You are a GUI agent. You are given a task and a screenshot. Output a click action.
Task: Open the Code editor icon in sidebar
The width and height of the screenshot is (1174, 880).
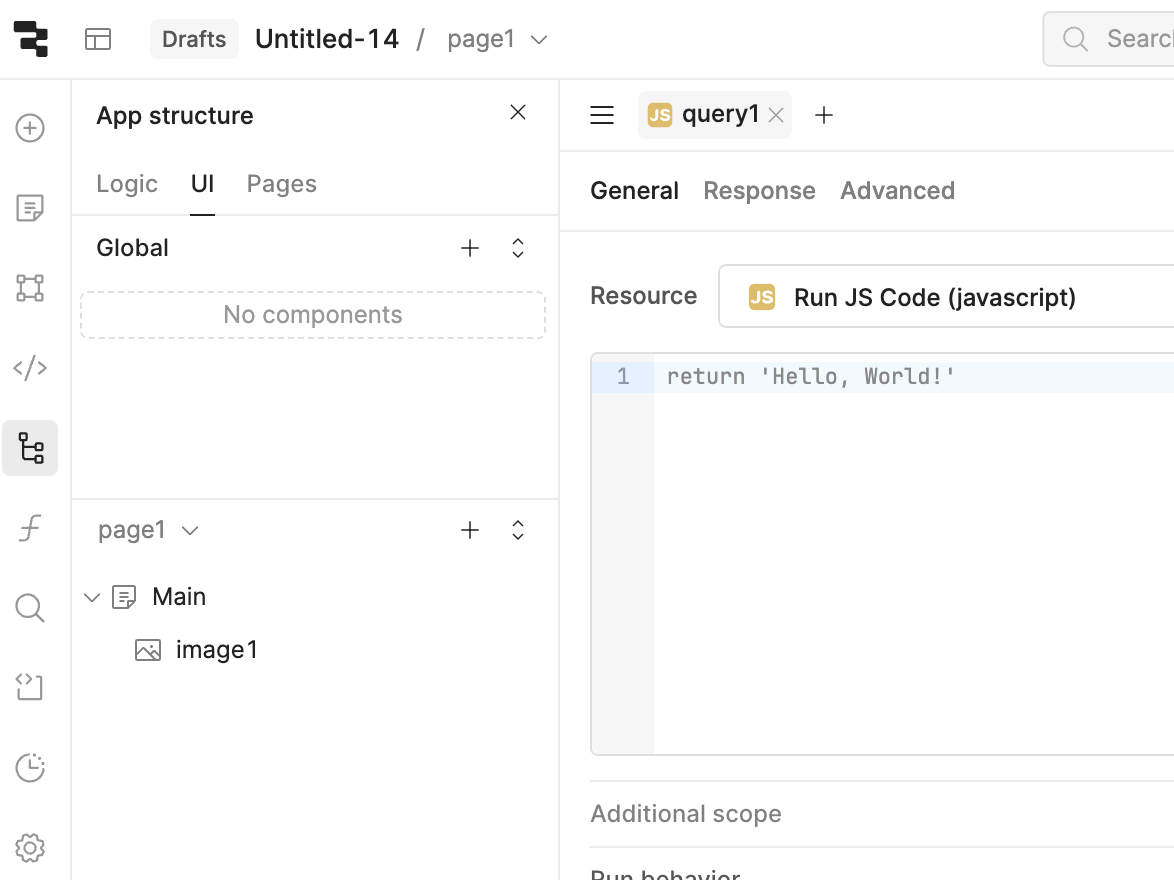click(x=30, y=368)
